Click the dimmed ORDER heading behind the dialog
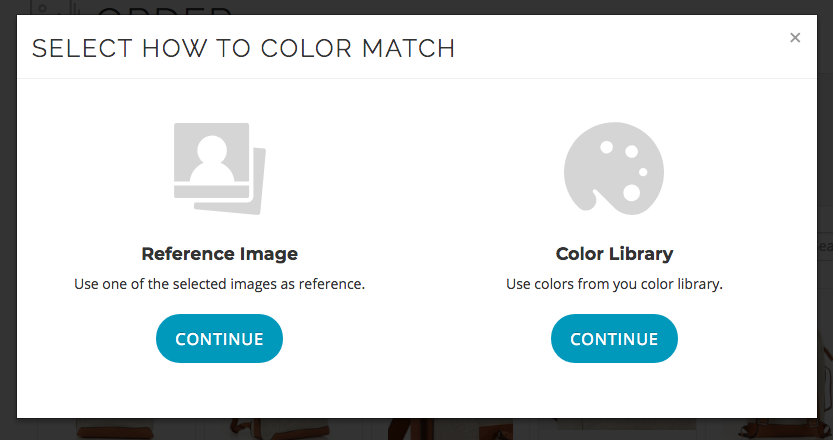 pos(165,9)
